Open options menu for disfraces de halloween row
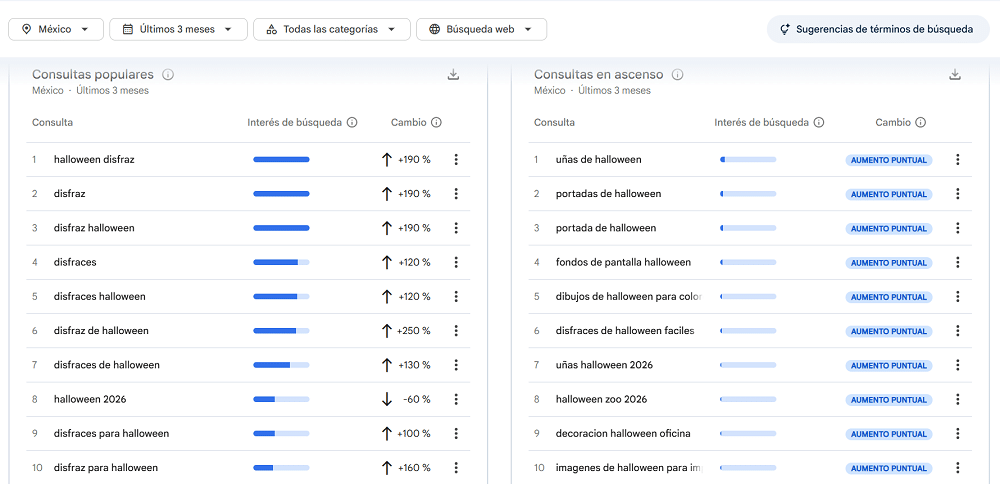The width and height of the screenshot is (1000, 484). click(x=456, y=365)
